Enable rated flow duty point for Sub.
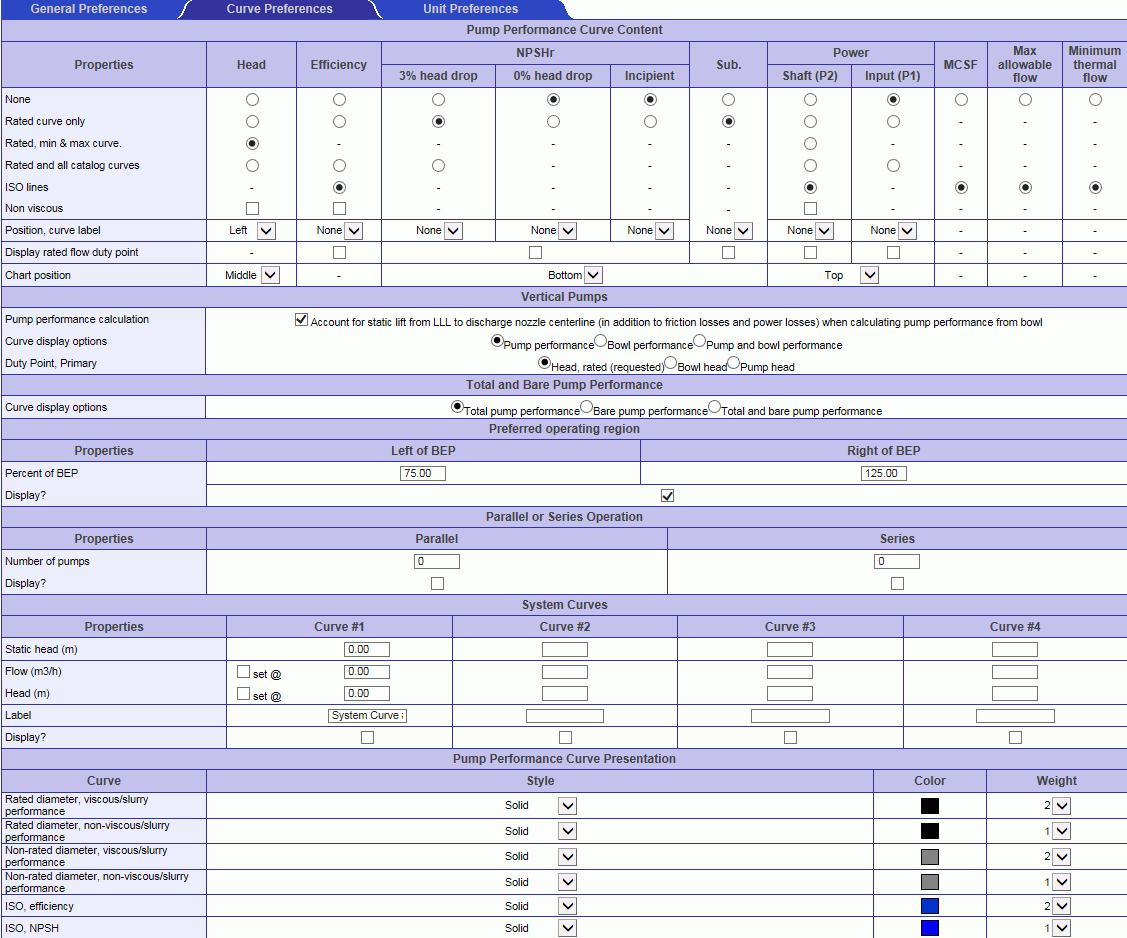 (x=728, y=252)
